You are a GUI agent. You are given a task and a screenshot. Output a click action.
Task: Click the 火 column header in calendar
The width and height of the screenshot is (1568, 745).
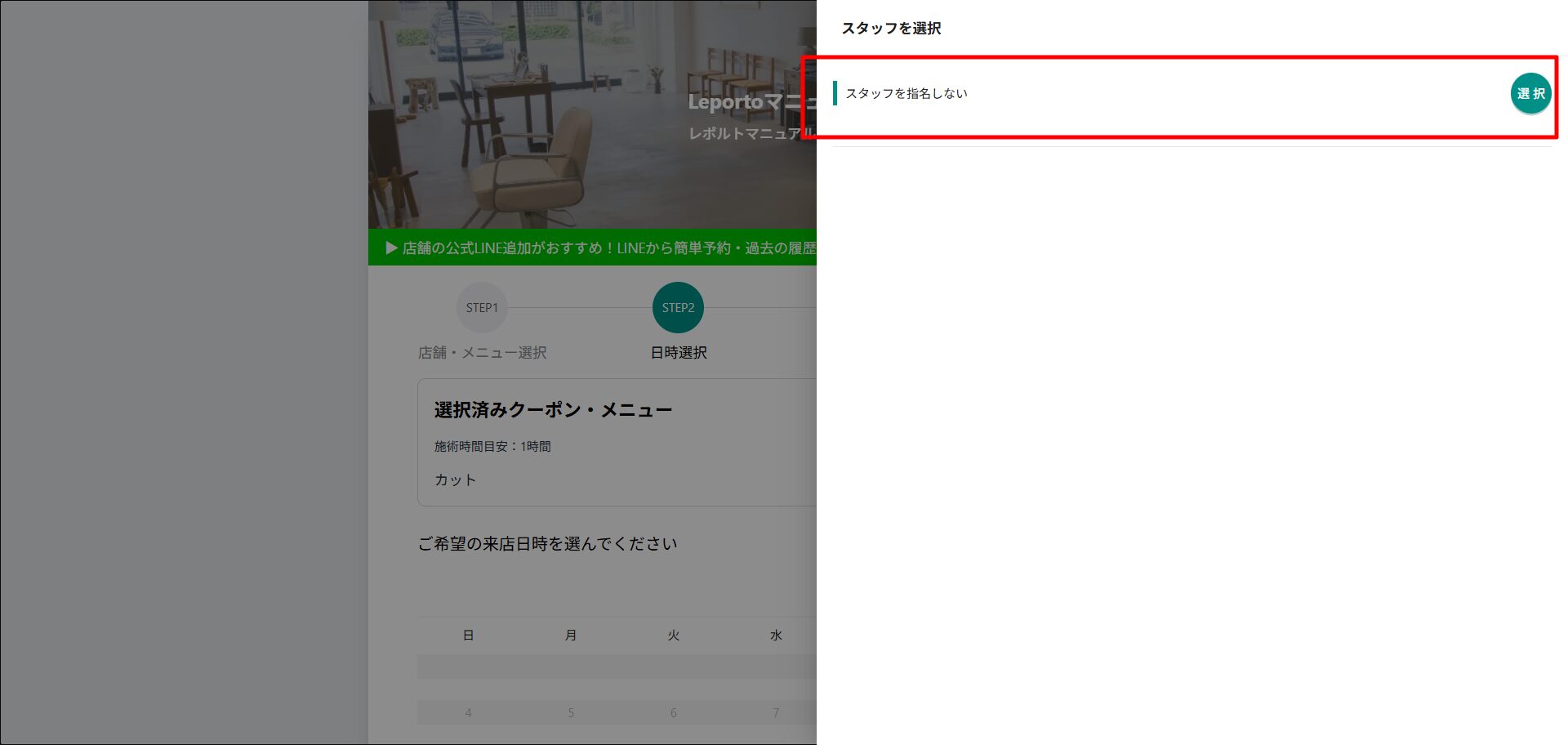673,636
